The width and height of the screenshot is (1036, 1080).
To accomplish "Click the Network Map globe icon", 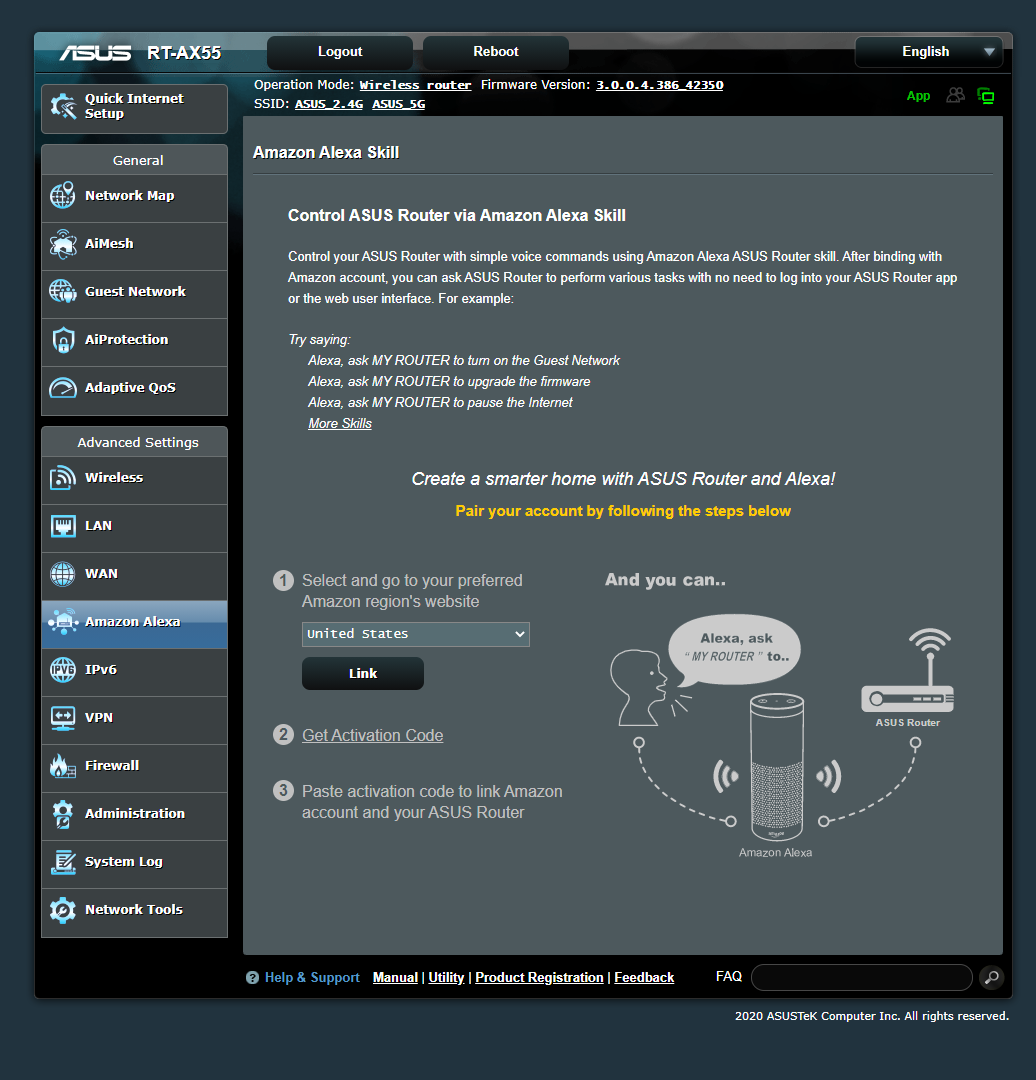I will coord(63,196).
